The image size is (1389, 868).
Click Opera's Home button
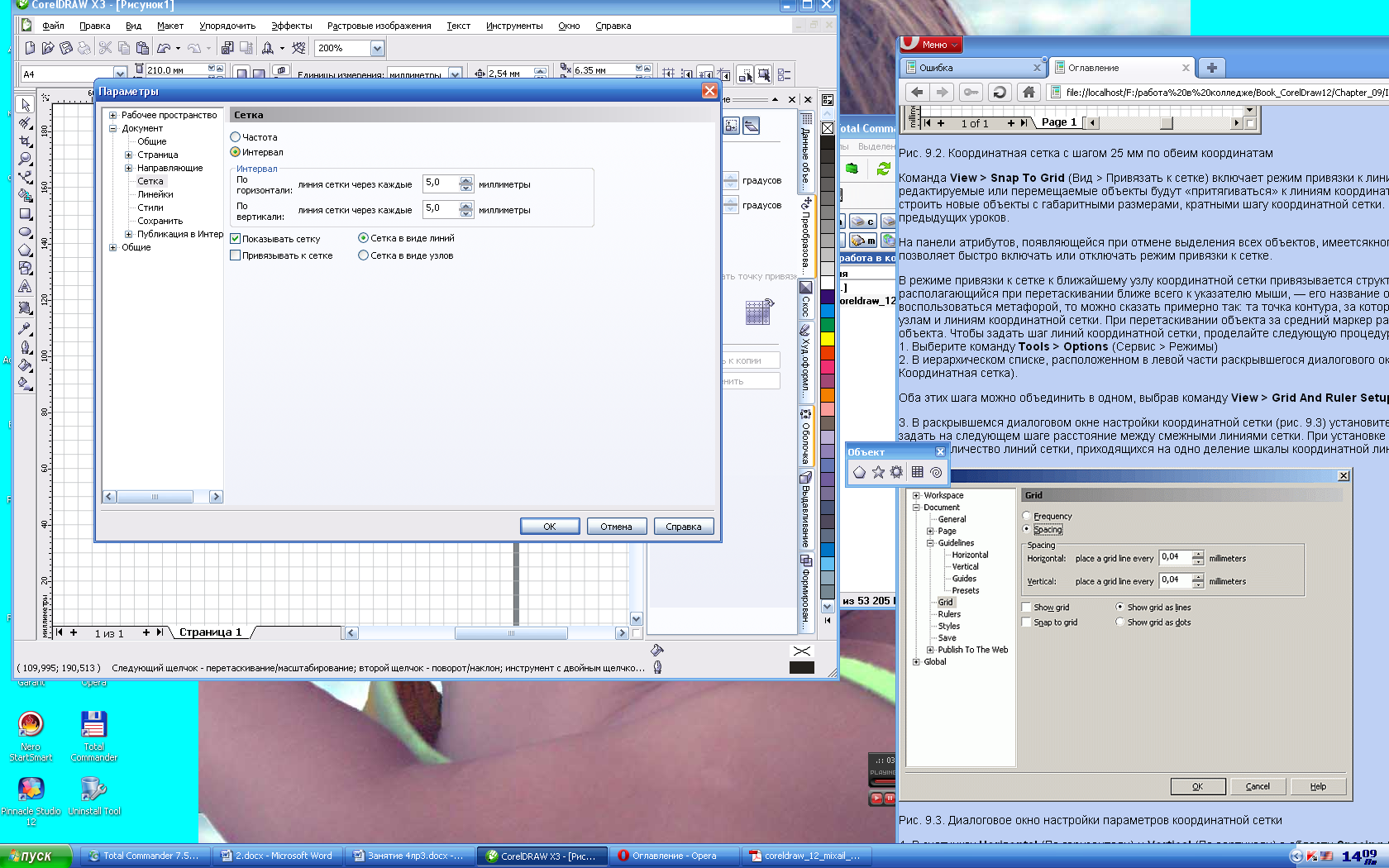click(1029, 92)
